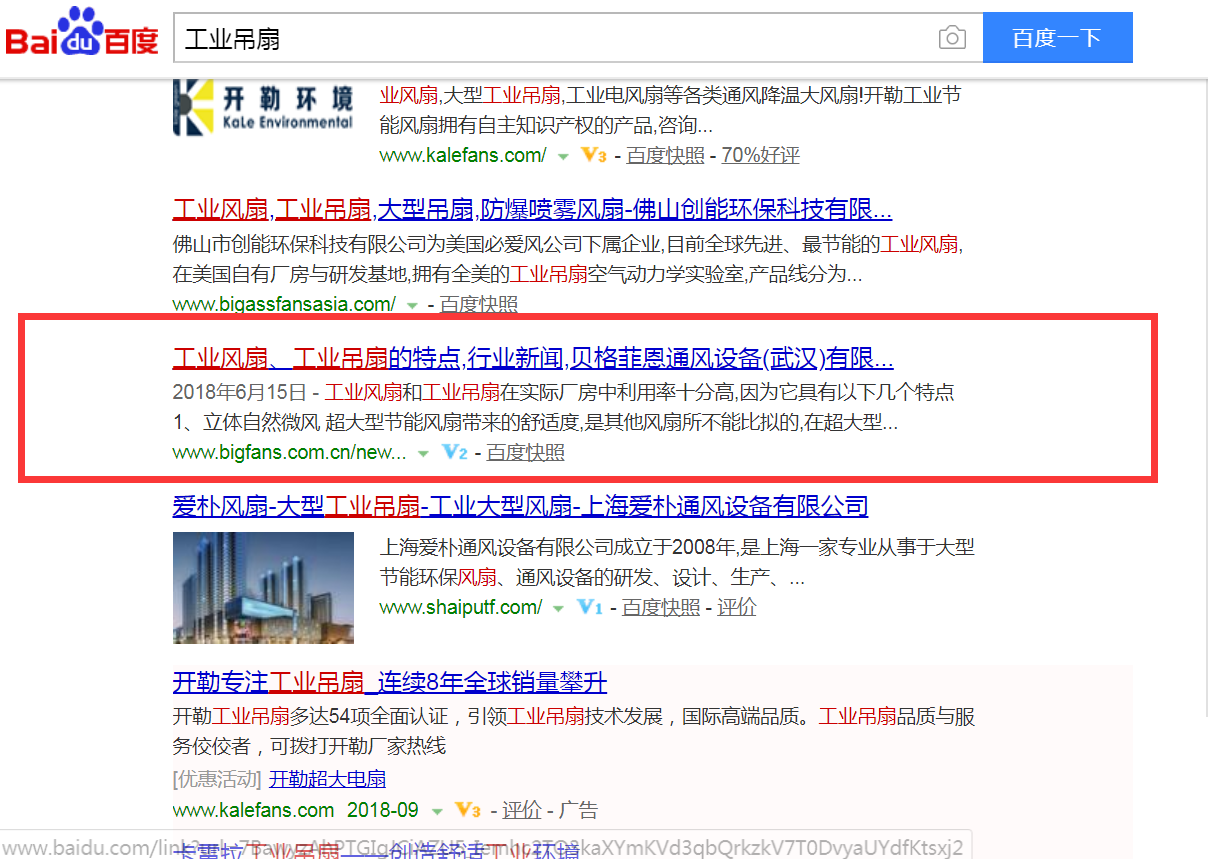Expand dropdown arrow beside www.kalefans.com/

(x=562, y=157)
